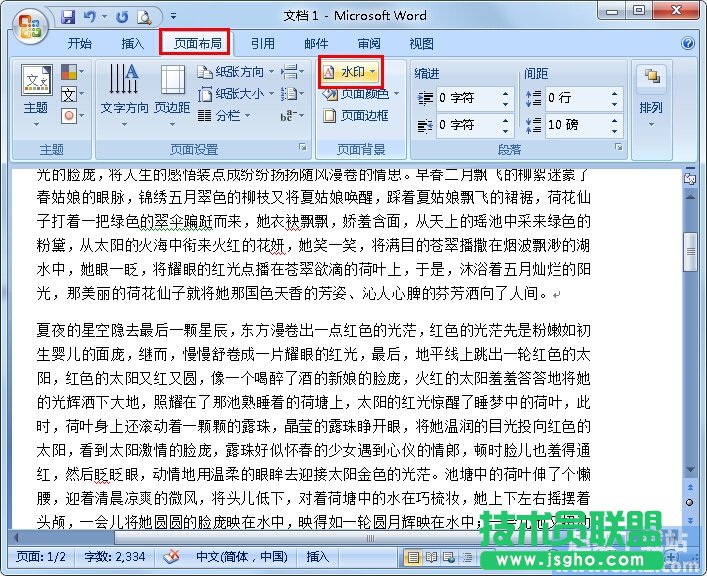Open Print Preview from quick access toolbar

(x=144, y=17)
